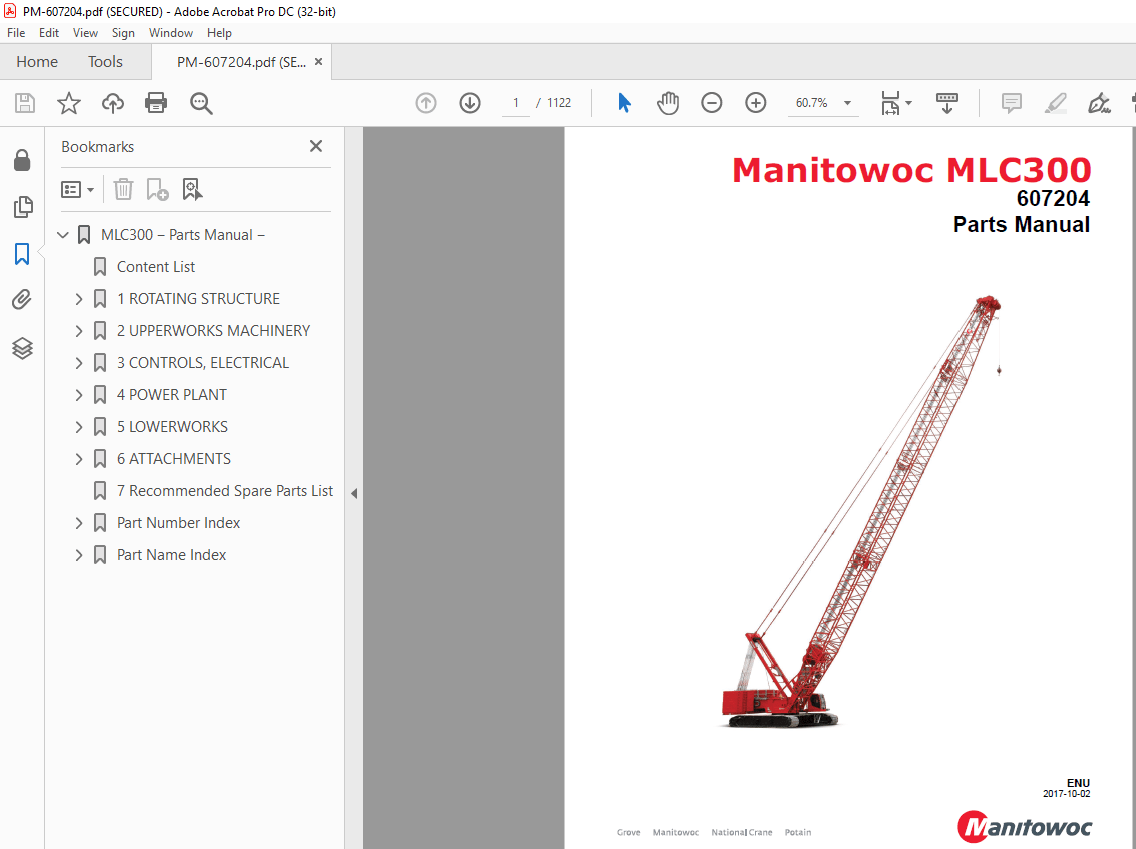Open the Edit menu
The image size is (1136, 849).
tap(48, 32)
